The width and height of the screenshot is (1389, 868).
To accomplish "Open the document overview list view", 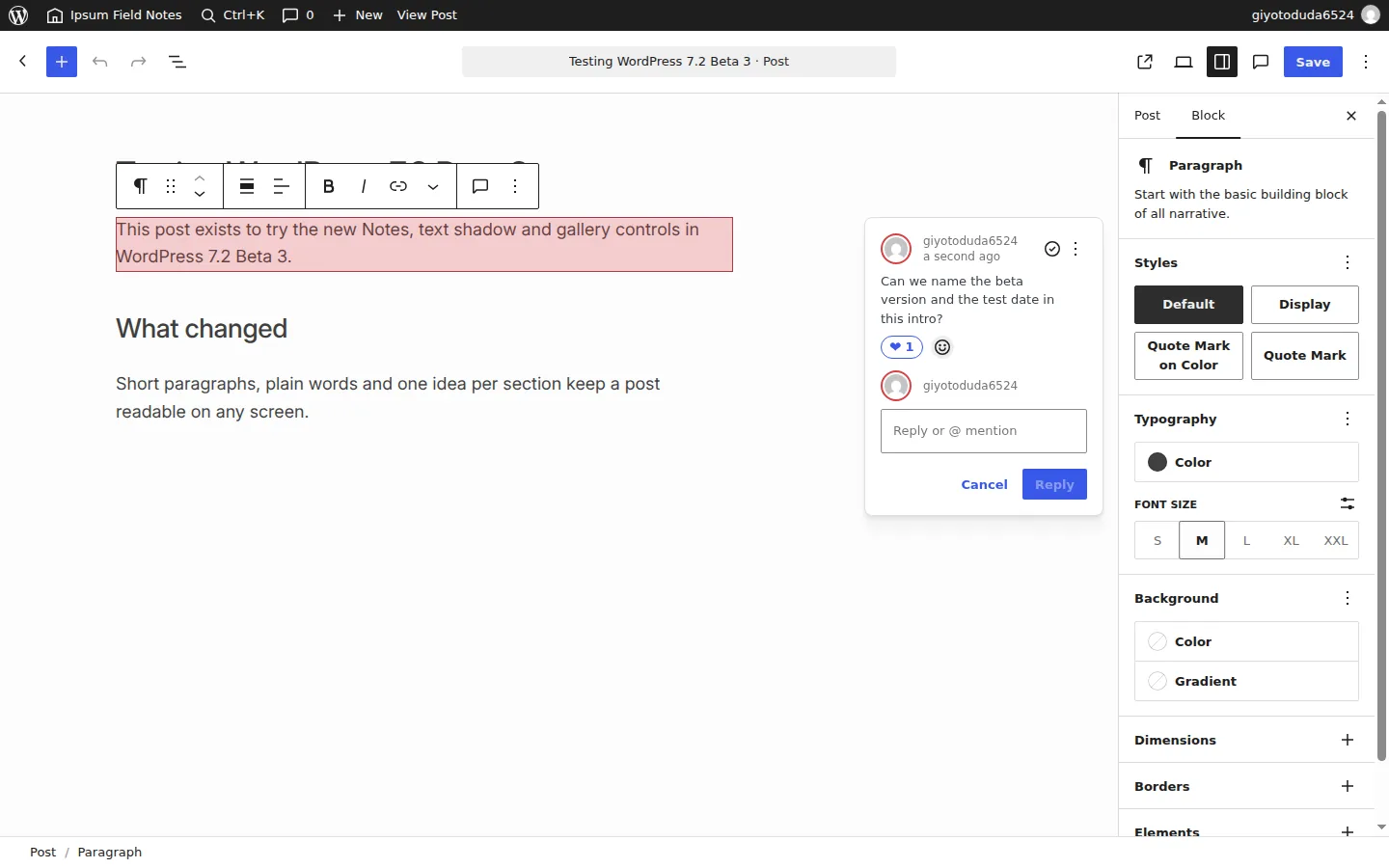I will pyautogui.click(x=177, y=62).
